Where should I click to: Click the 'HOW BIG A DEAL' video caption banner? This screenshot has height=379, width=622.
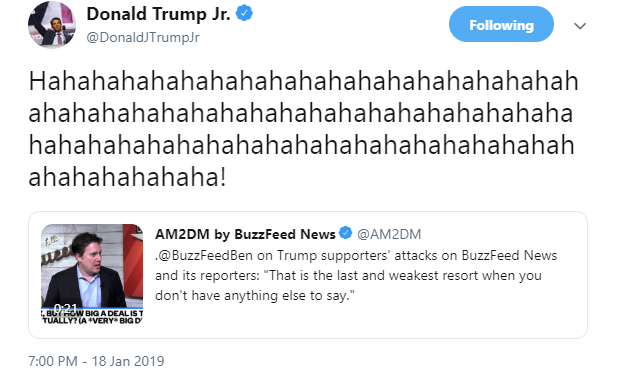pos(92,317)
